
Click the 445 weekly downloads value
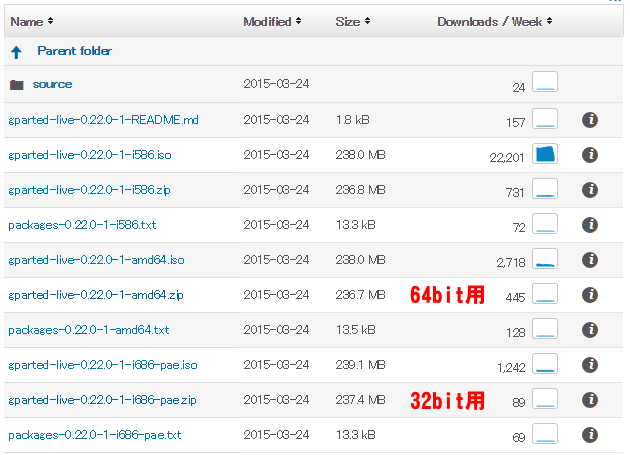coord(515,298)
